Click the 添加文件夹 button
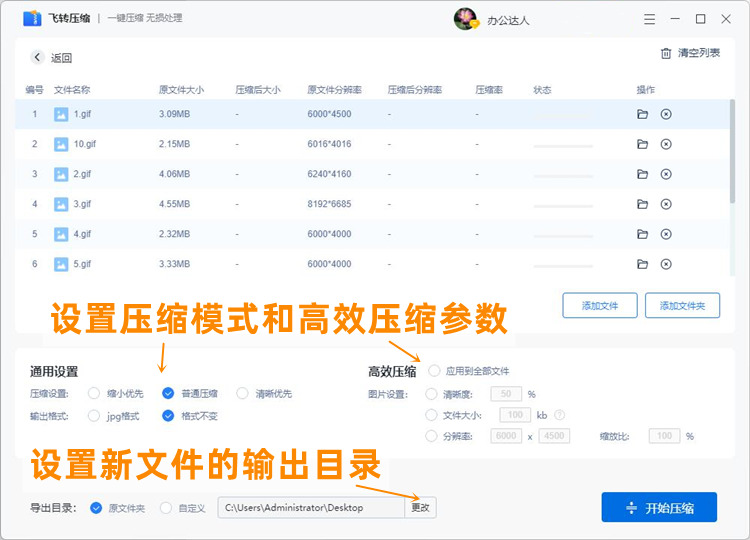Viewport: 750px width, 540px height. 682,305
